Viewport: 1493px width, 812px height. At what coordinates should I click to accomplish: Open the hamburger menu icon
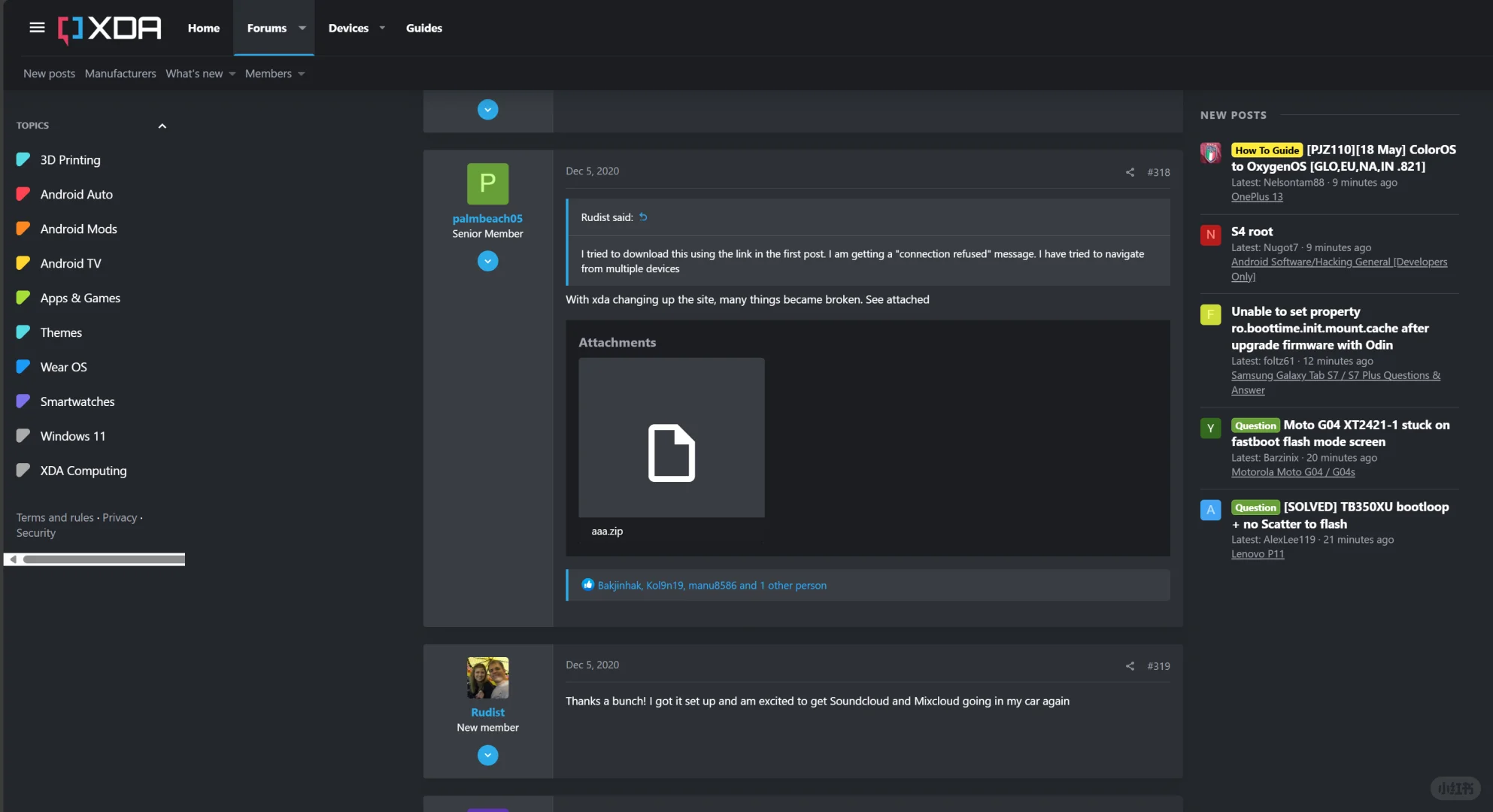pyautogui.click(x=37, y=28)
